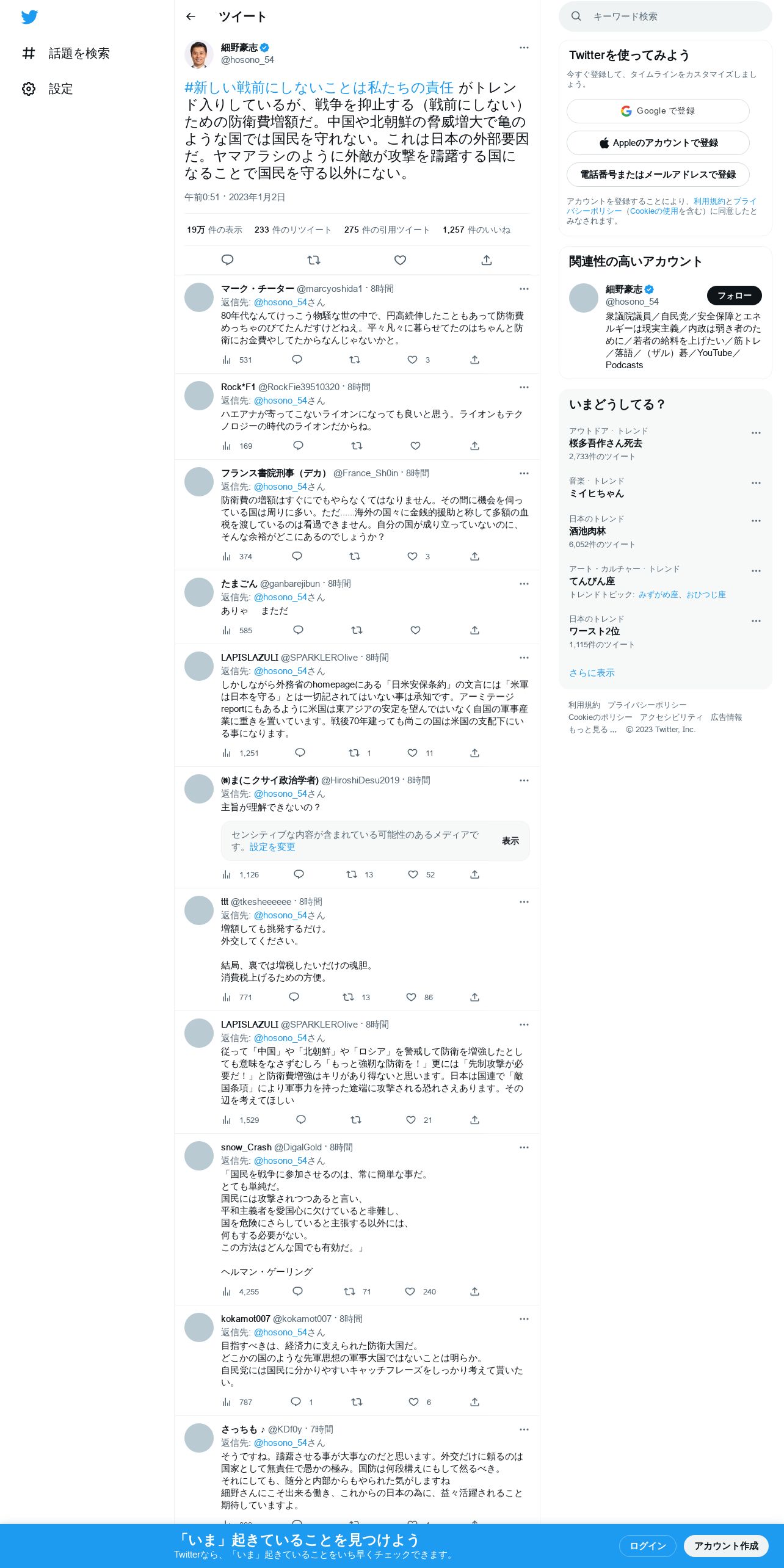Open more options on main tweet
Viewport: 784px width, 1568px height.
coord(524,48)
